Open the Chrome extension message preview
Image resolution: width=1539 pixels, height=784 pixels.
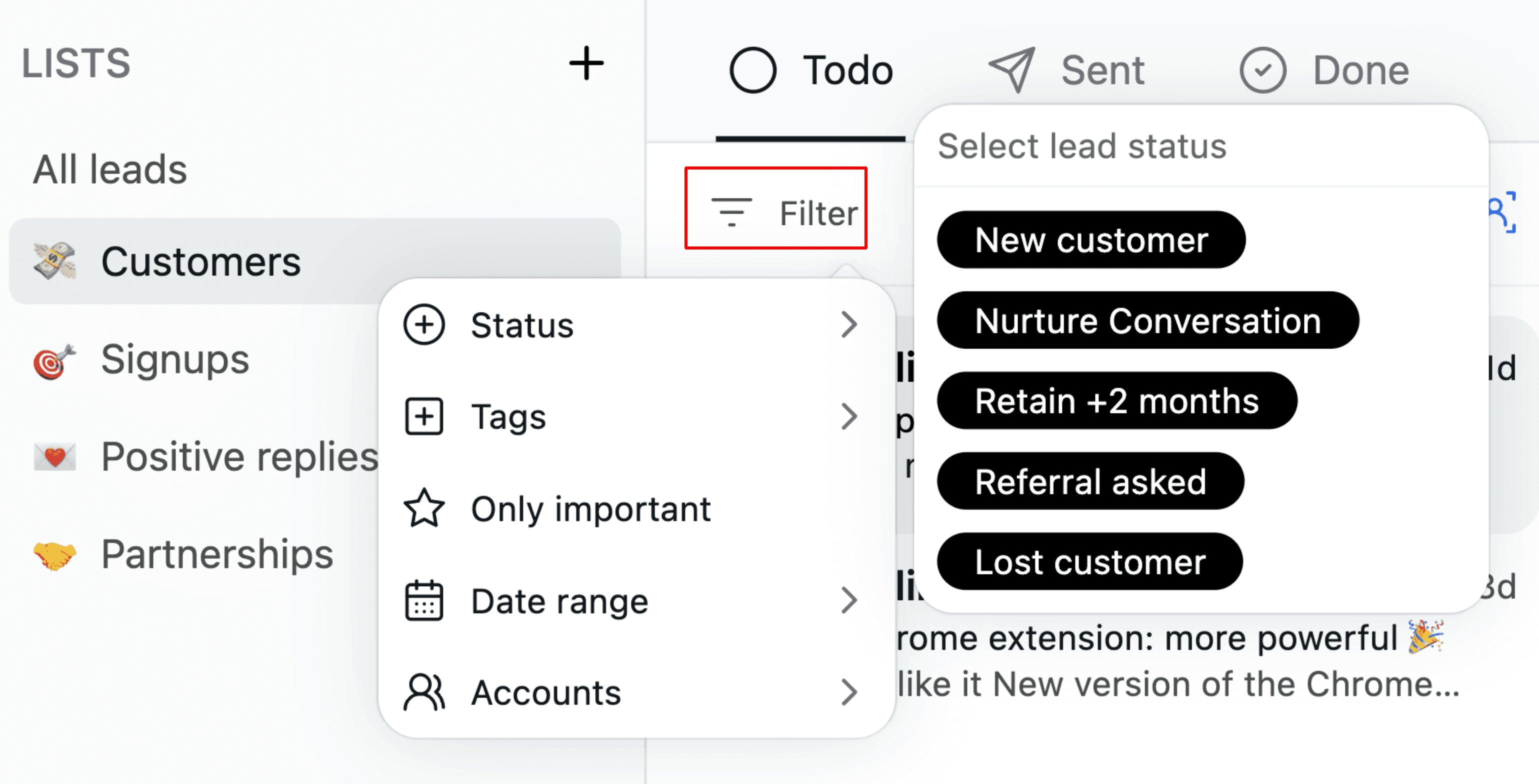click(x=1177, y=660)
